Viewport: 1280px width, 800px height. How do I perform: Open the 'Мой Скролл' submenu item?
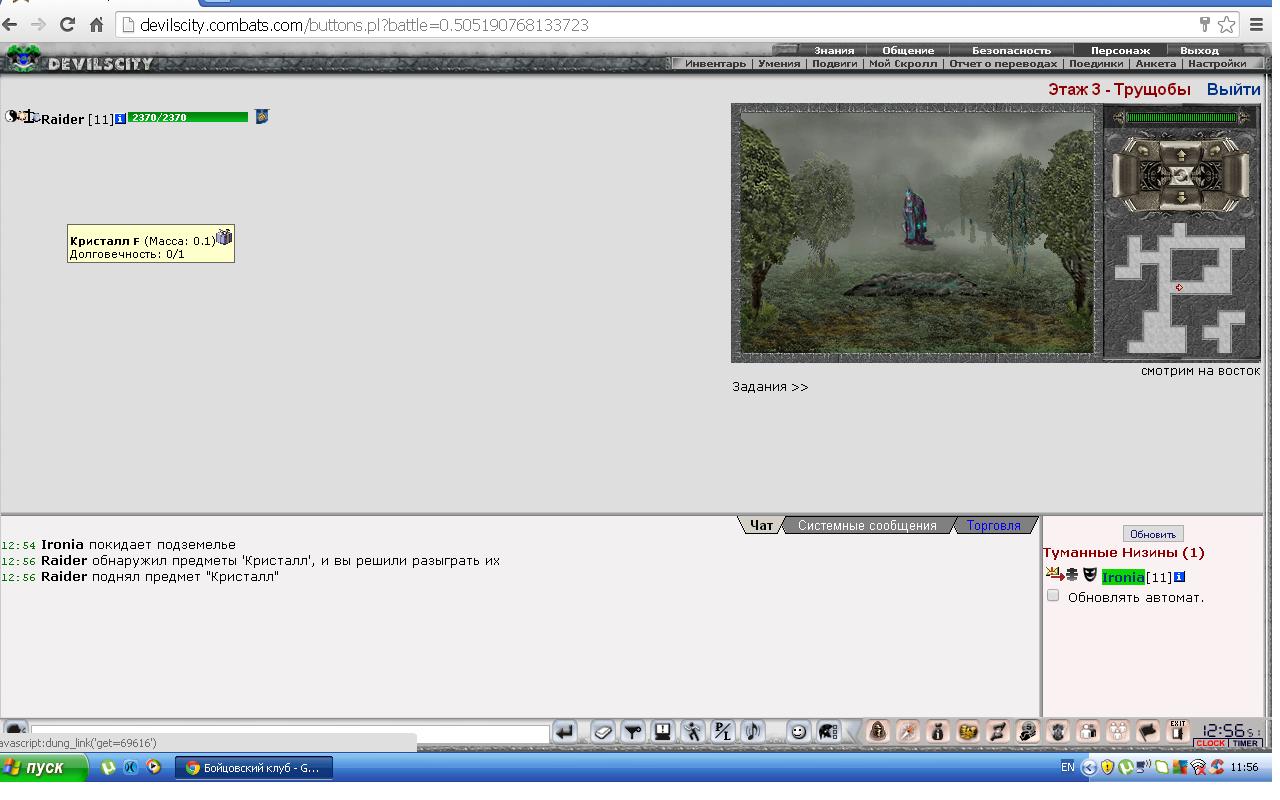[903, 64]
